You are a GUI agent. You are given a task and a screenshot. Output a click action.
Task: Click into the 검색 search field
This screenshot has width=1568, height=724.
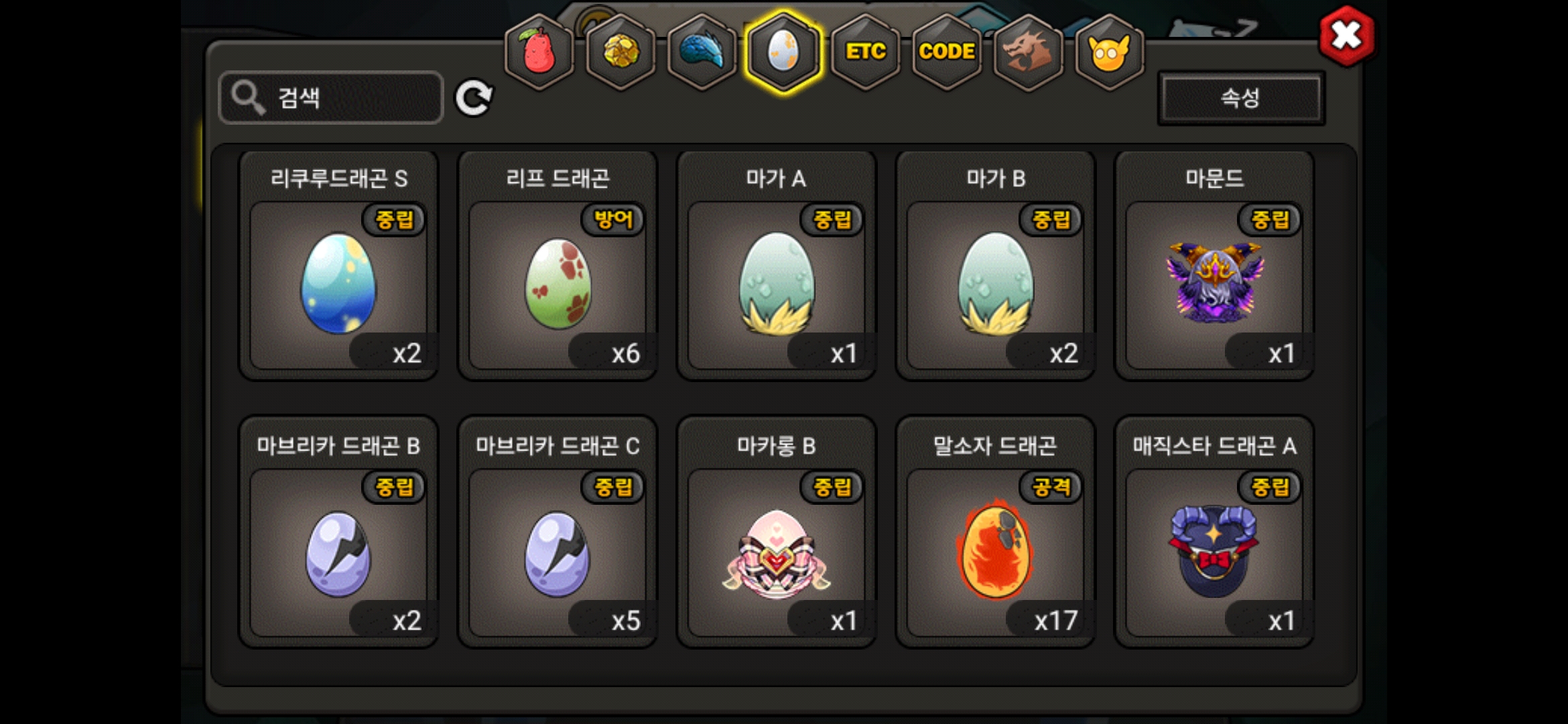coord(331,98)
